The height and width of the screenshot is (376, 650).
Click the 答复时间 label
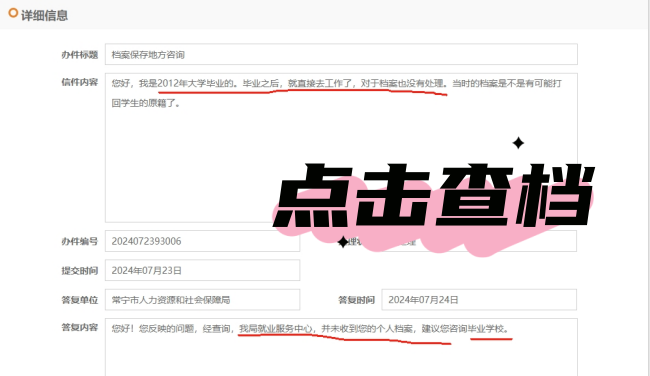(x=357, y=300)
